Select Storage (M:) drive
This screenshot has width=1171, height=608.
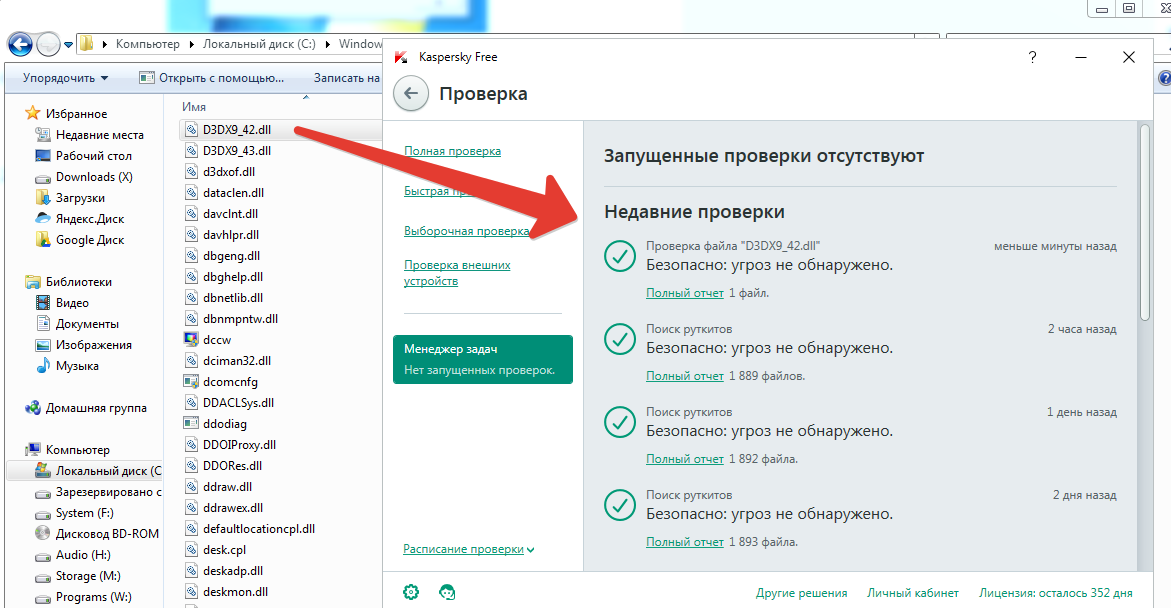pos(88,575)
